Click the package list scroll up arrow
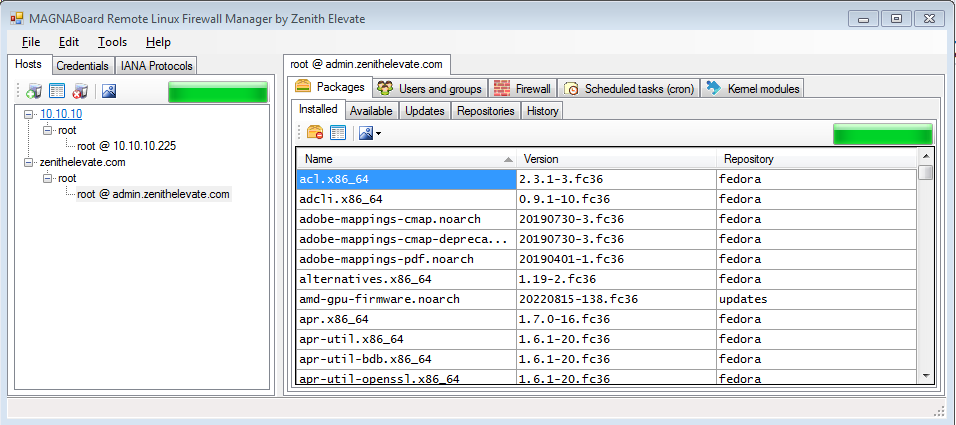Viewport: 956px width, 425px height. point(926,155)
